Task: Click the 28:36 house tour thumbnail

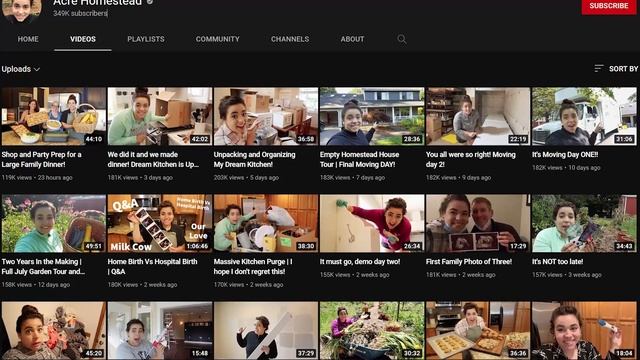Action: point(372,116)
